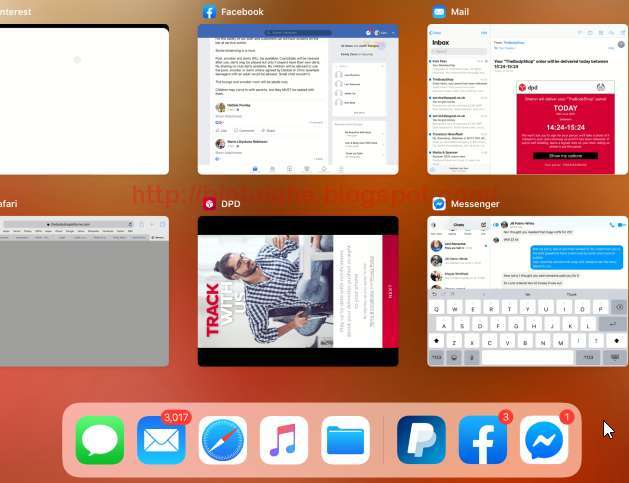Screen dimensions: 629x483
Task: Click the 'Messenger' card title text
Action: pyautogui.click(x=475, y=204)
